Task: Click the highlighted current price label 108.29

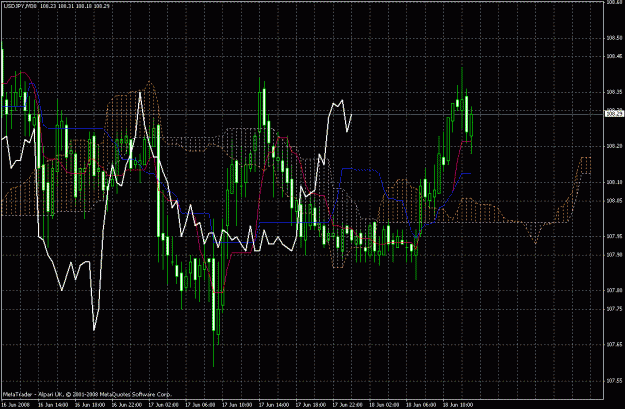Action: pyautogui.click(x=614, y=114)
